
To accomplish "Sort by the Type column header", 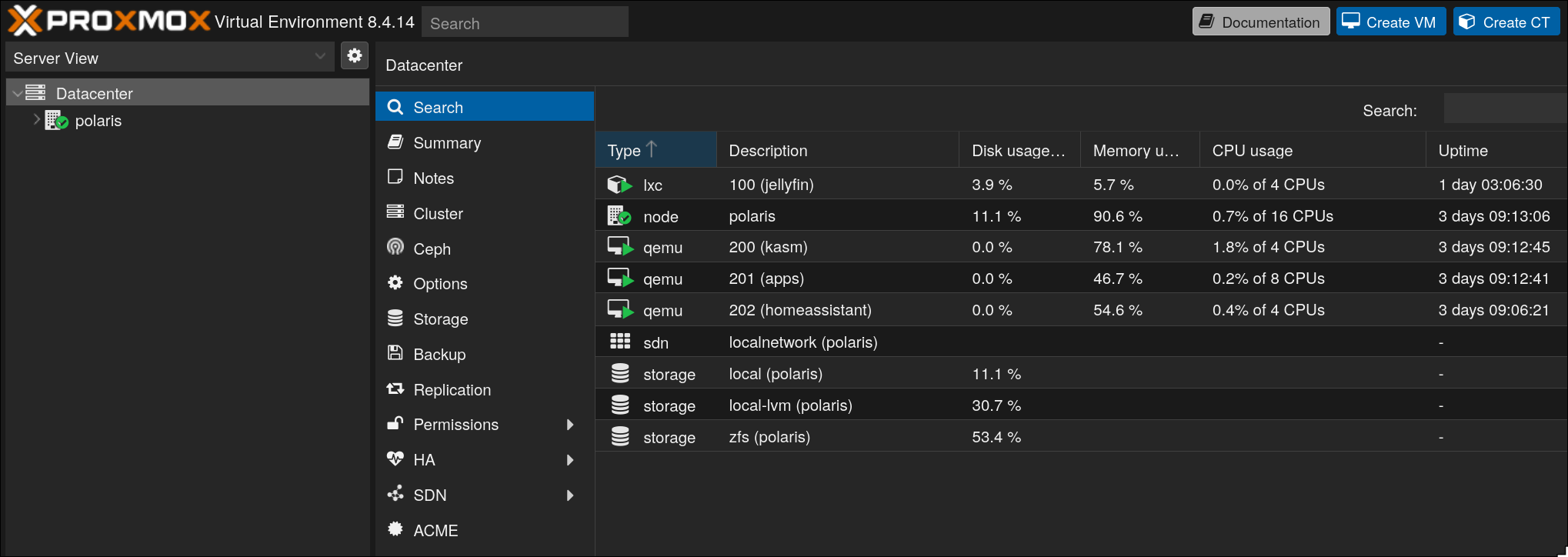I will click(656, 150).
